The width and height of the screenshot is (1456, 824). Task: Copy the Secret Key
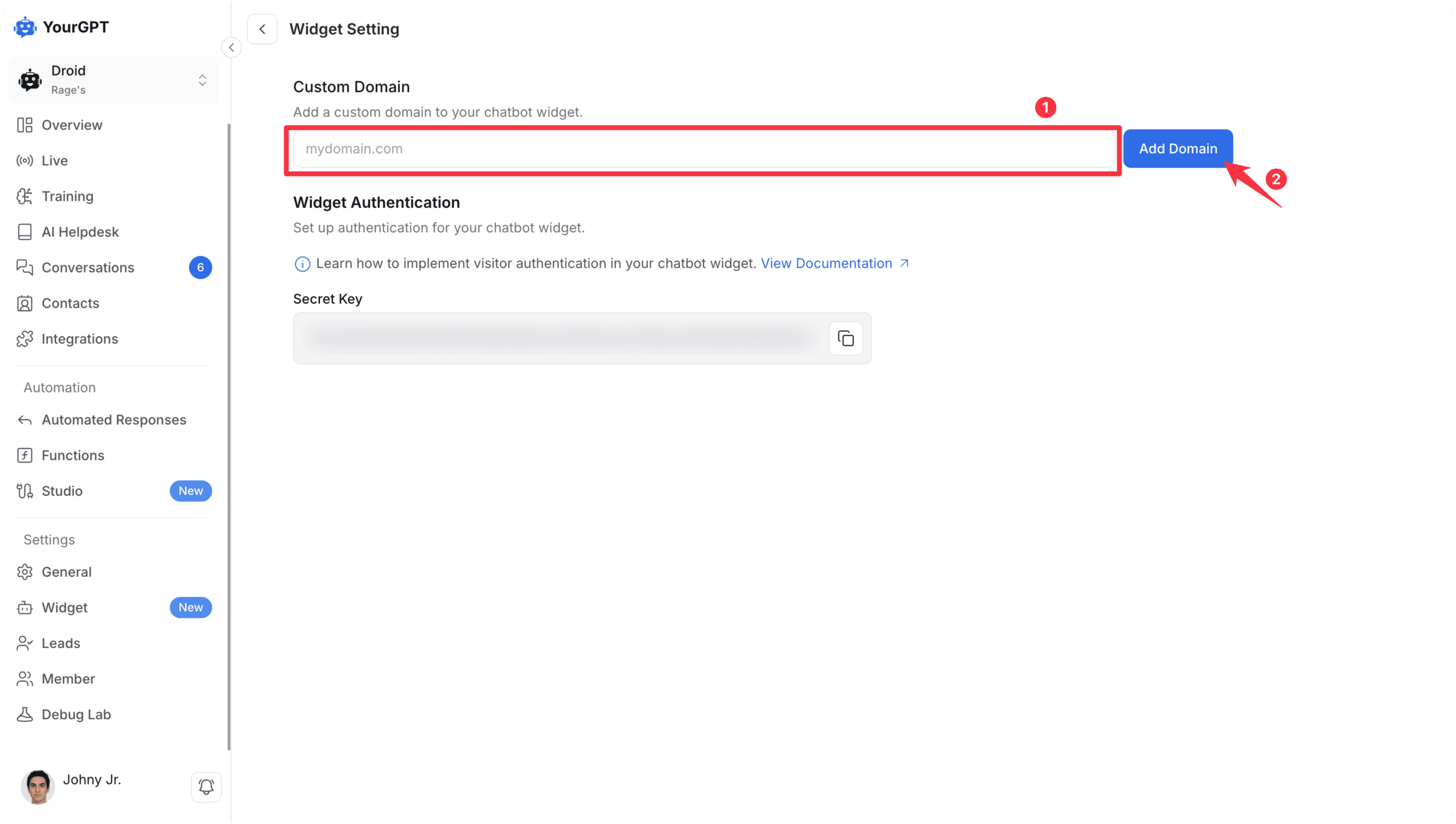(845, 338)
